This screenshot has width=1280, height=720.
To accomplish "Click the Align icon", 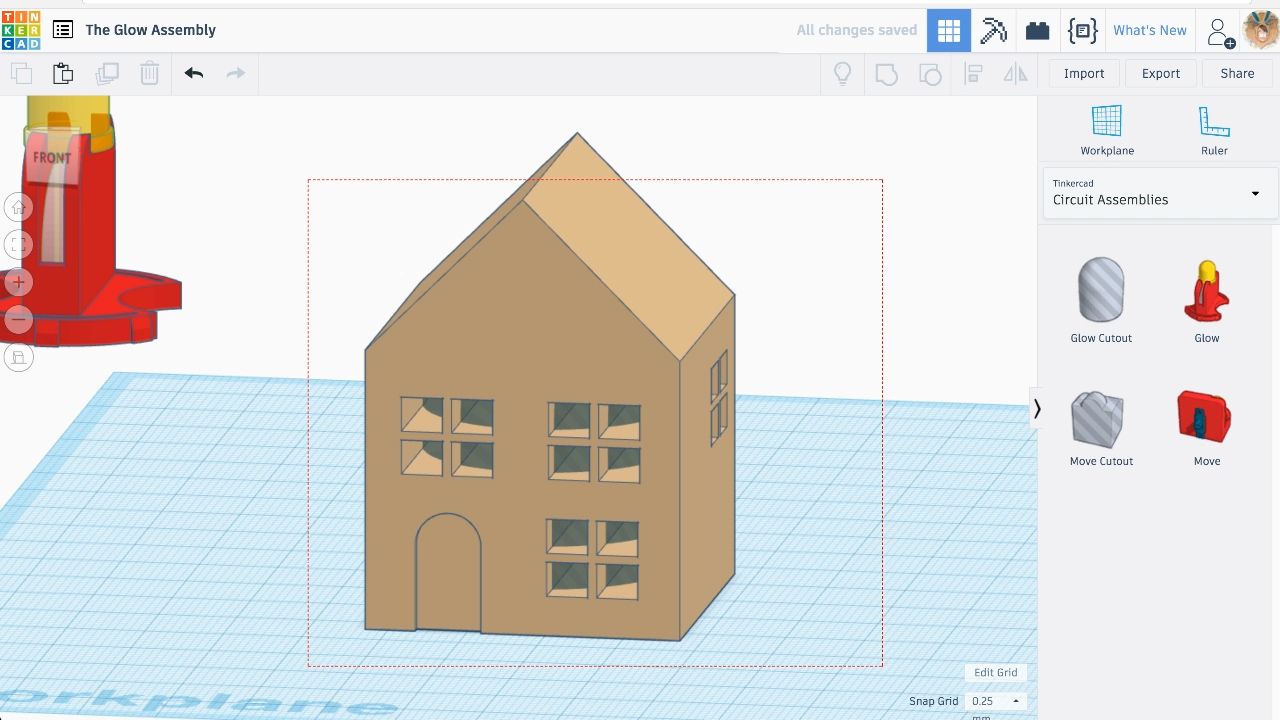I will point(972,73).
